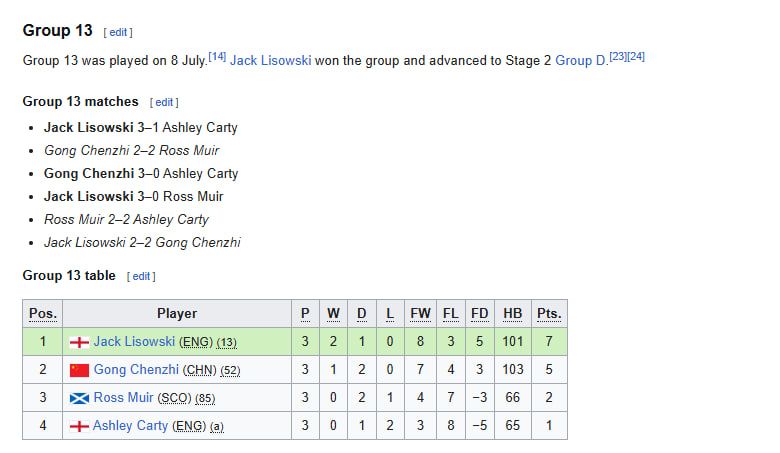This screenshot has height=453, width=780.
Task: Open citation reference 24
Action: [x=636, y=57]
